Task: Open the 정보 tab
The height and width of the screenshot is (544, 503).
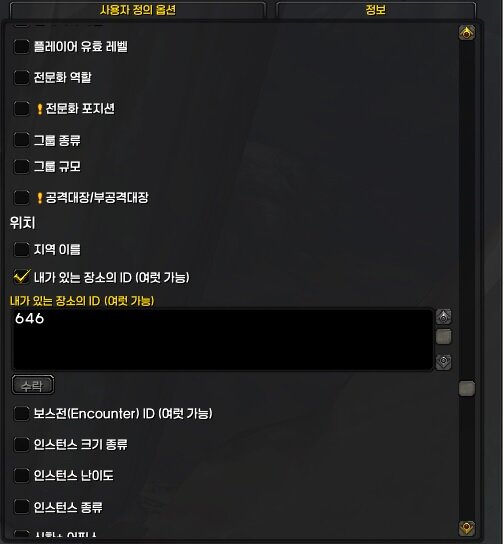Action: (x=376, y=10)
